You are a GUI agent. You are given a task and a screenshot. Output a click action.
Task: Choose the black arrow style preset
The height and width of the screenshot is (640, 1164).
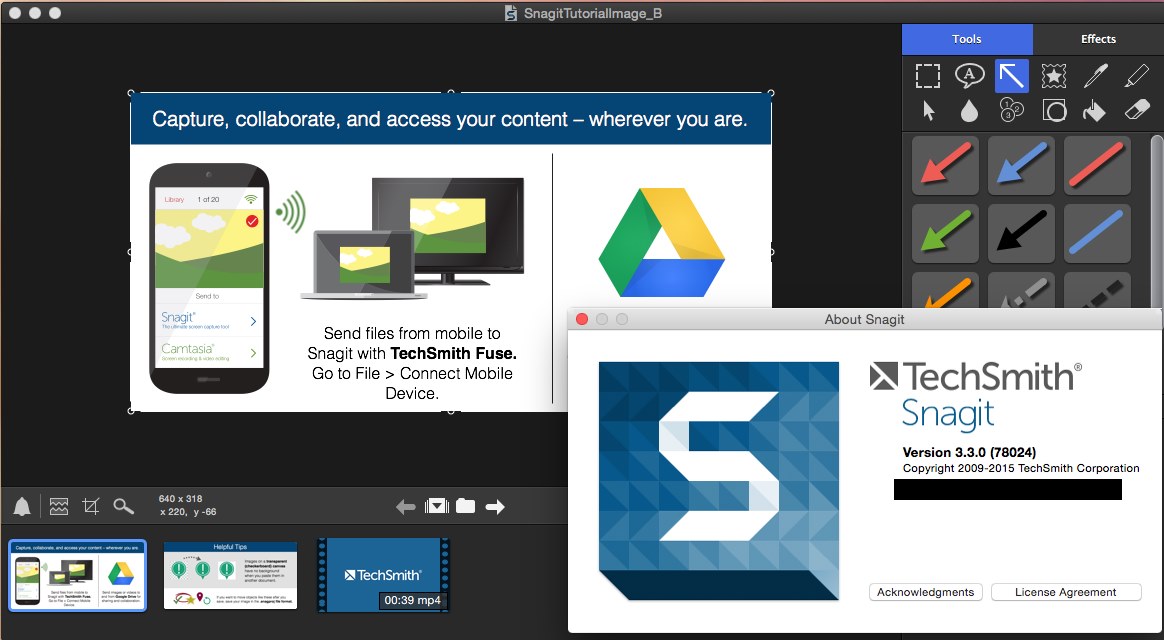pos(1021,233)
